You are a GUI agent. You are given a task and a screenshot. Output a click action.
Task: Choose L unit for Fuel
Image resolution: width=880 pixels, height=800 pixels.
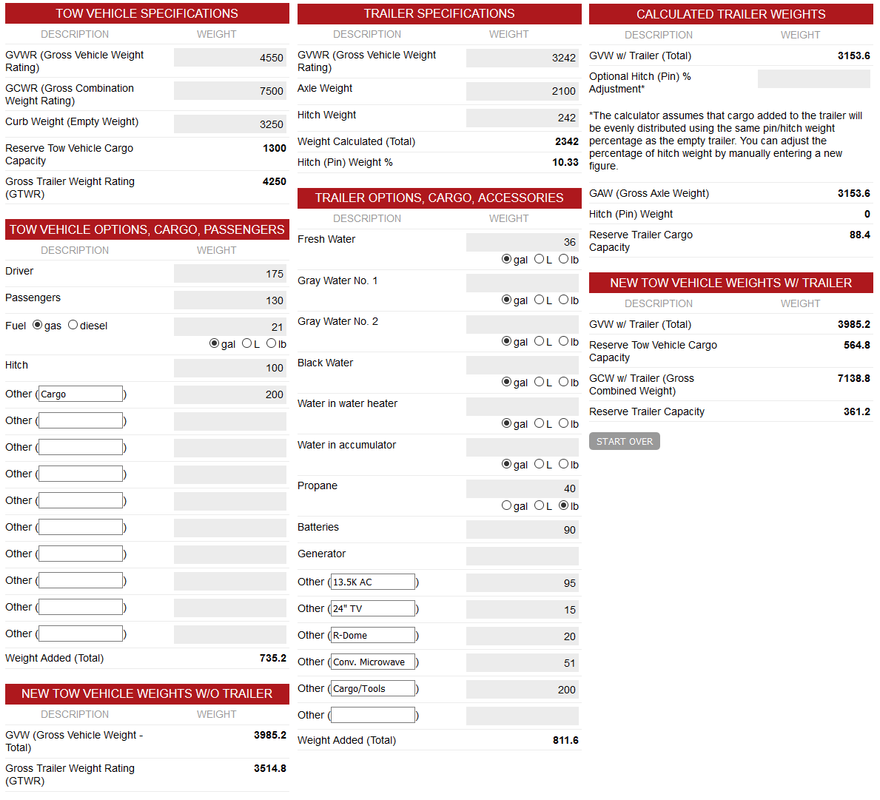coord(247,345)
